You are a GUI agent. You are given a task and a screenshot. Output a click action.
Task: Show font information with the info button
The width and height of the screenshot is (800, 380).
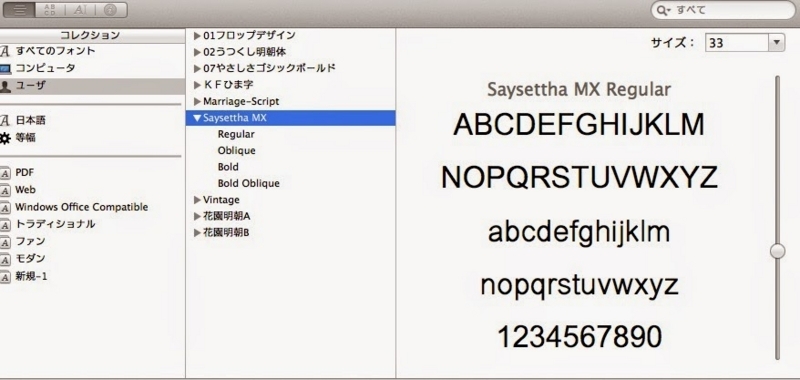pos(111,10)
